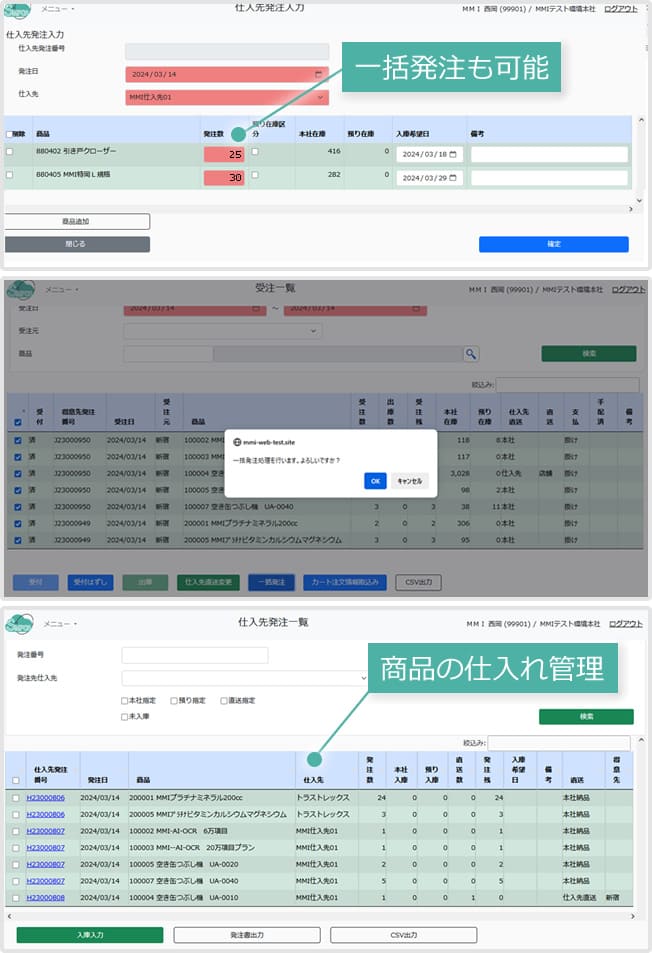The height and width of the screenshot is (953, 652).
Task: Click ログアウト link on 仕入先発注入力 screen
Action: [620, 9]
